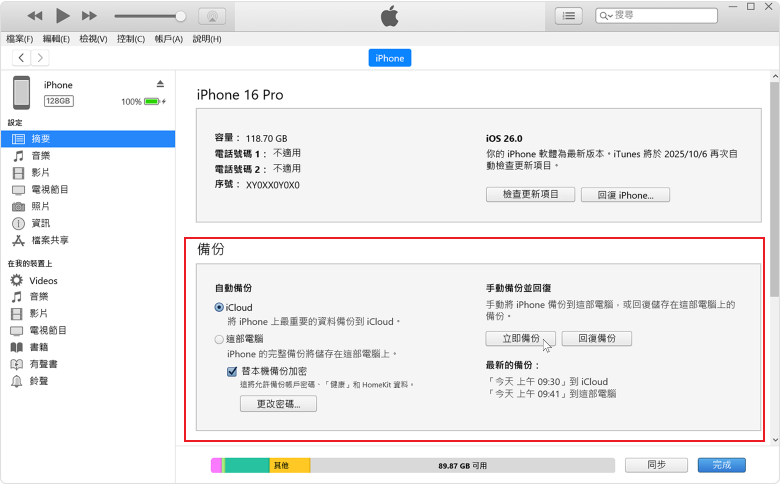This screenshot has width=781, height=484.
Task: Click the iOS 26.0 version label
Action: click(x=504, y=138)
